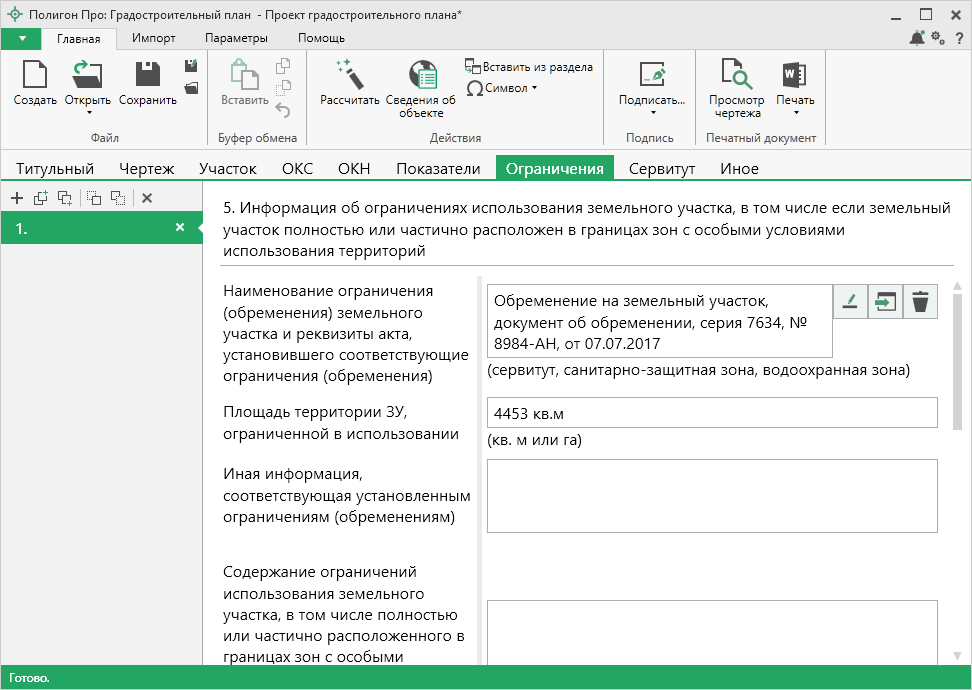The height and width of the screenshot is (690, 972).
Task: Click Вставить из раздела button
Action: pos(529,67)
